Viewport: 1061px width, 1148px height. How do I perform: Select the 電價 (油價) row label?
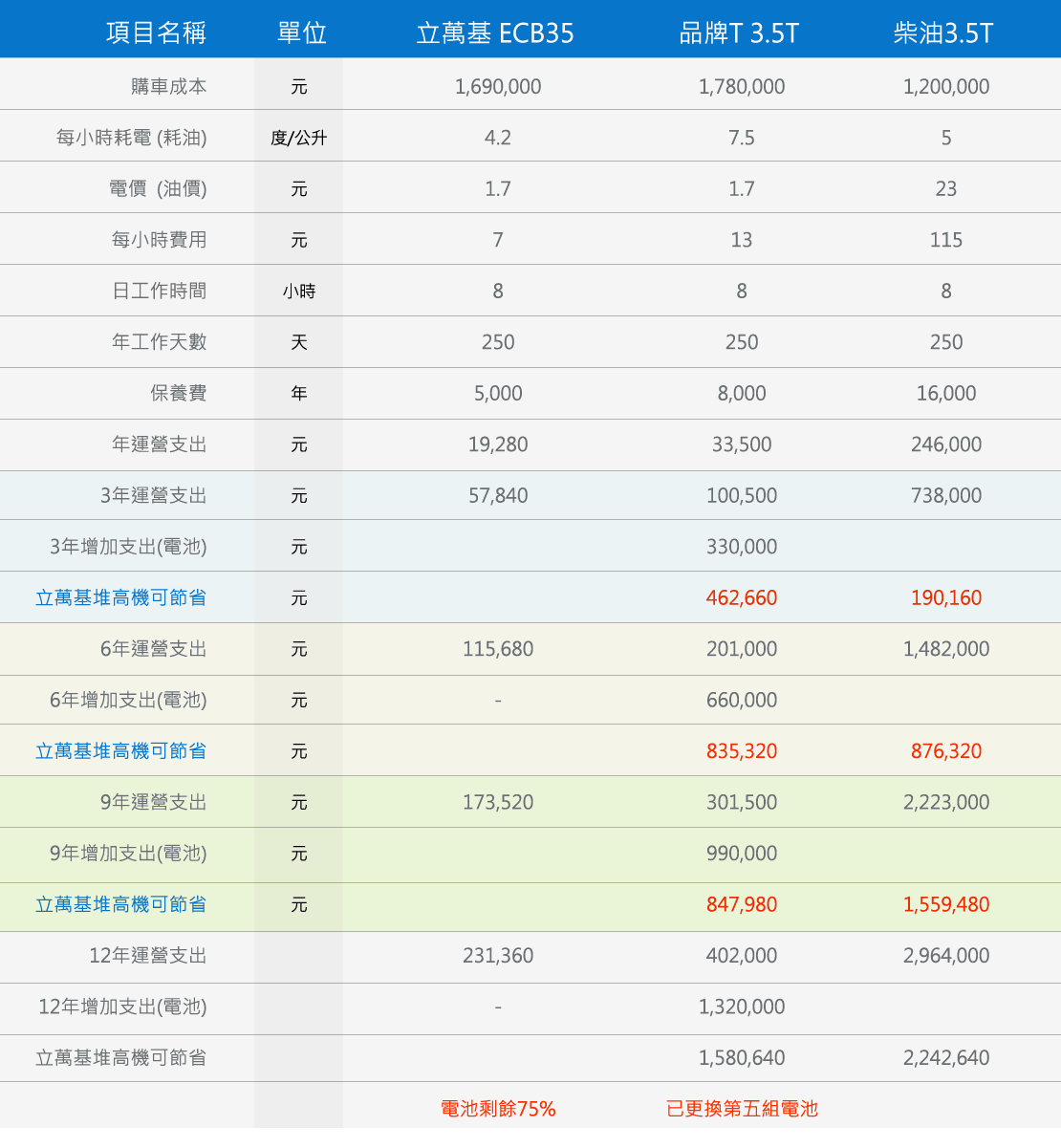(x=158, y=188)
